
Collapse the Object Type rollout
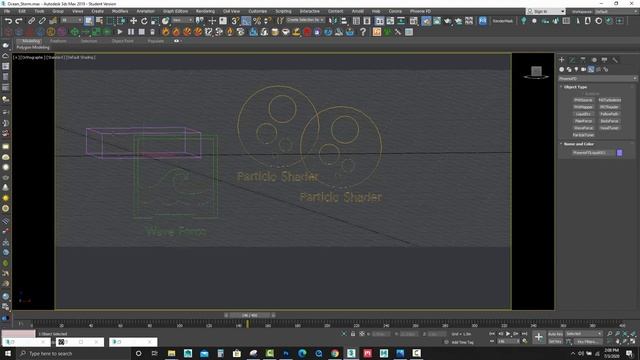[576, 87]
